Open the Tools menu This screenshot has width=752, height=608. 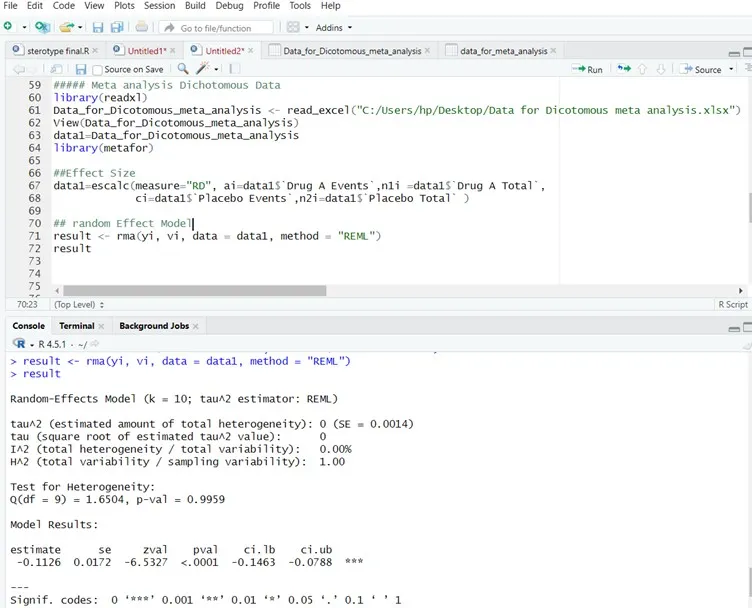coord(300,6)
